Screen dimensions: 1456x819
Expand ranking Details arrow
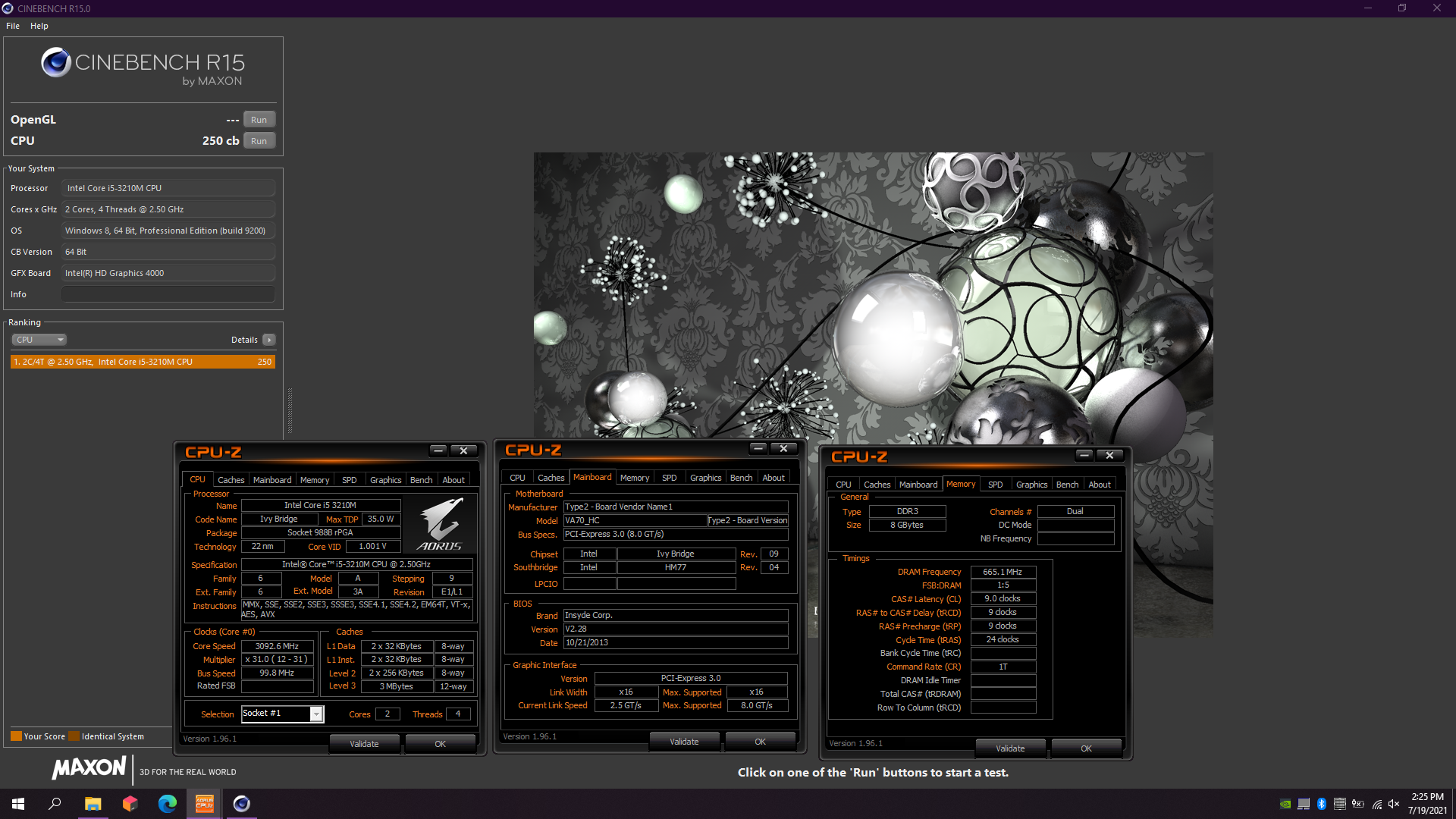coord(268,340)
